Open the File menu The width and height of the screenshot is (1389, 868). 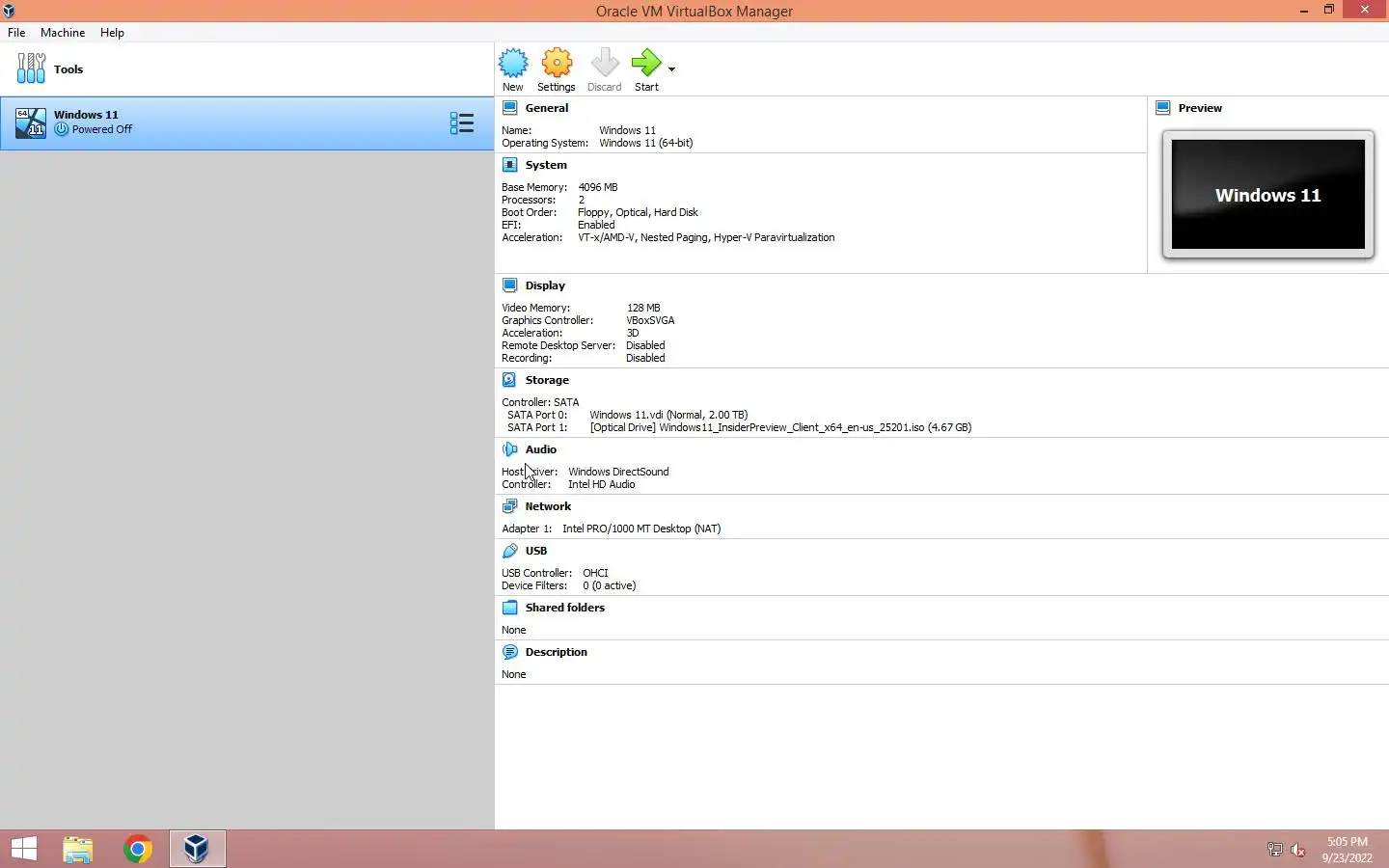point(16,33)
